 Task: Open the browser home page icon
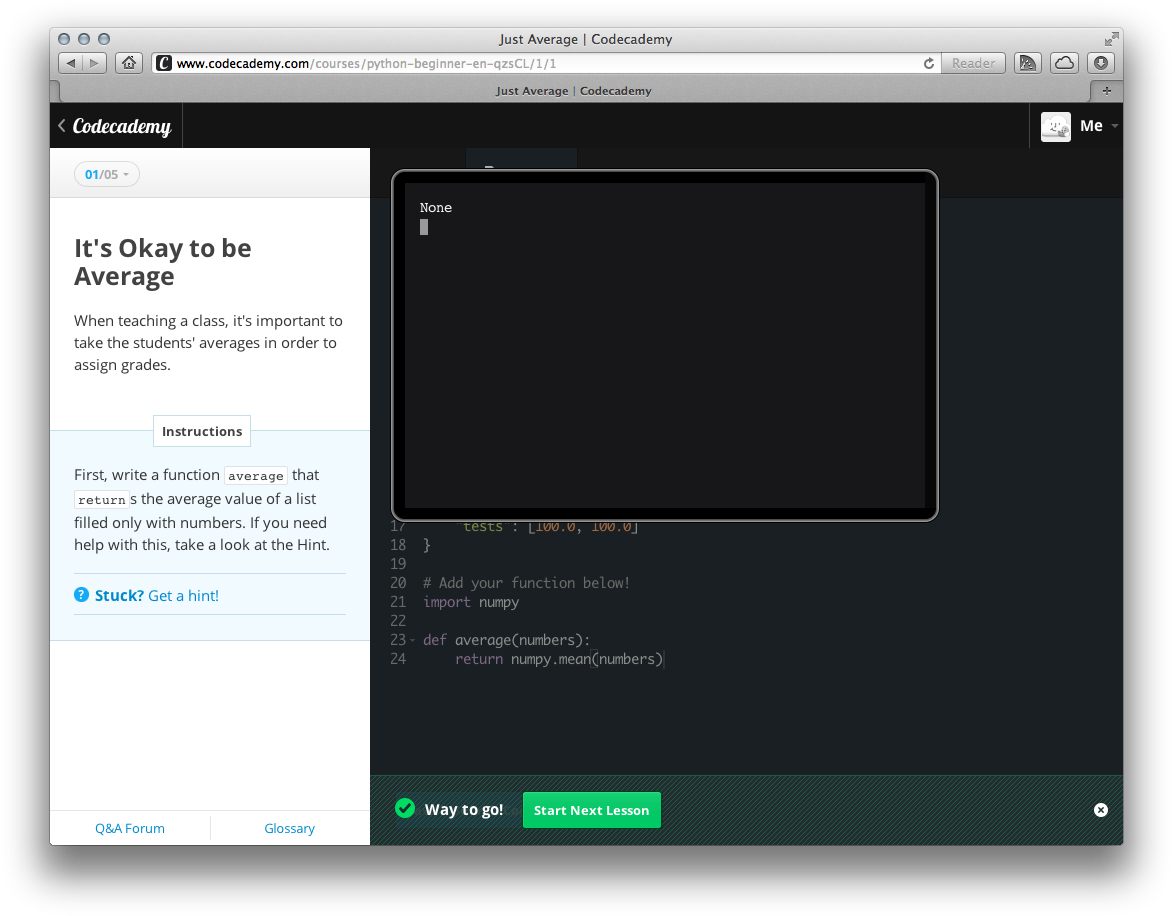129,64
